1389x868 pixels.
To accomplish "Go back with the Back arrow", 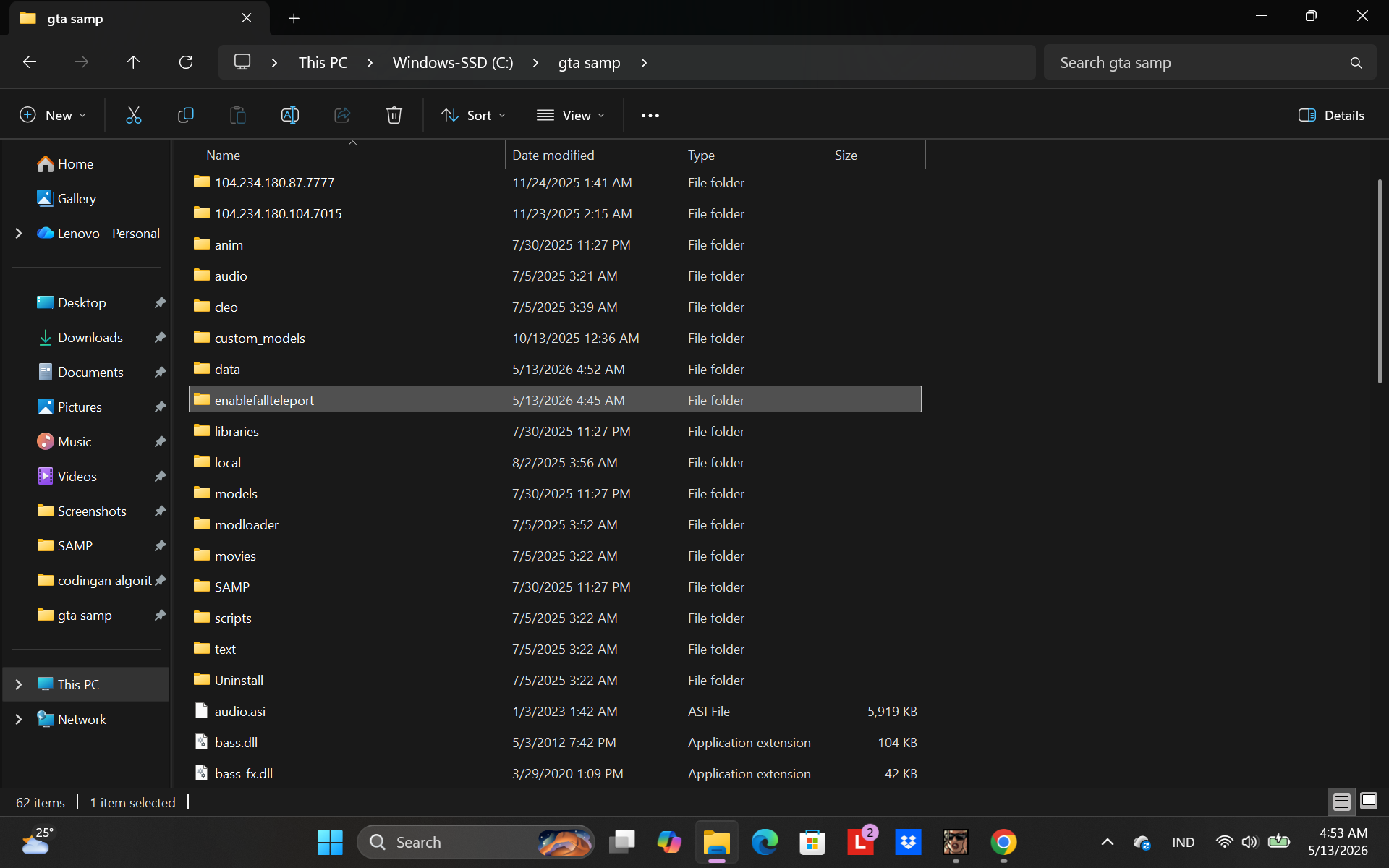I will pyautogui.click(x=30, y=62).
